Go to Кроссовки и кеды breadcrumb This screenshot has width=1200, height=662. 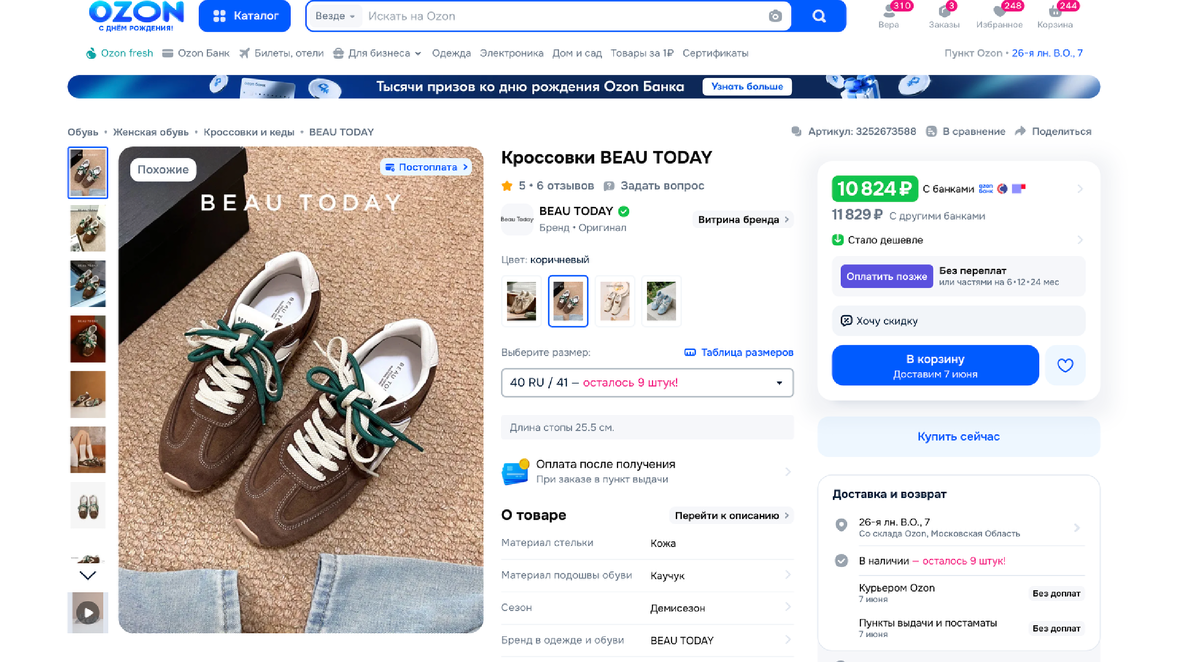pyautogui.click(x=249, y=132)
